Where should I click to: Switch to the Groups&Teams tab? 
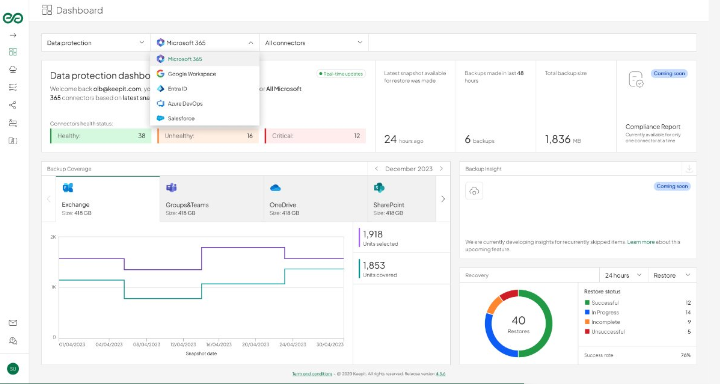pyautogui.click(x=212, y=199)
